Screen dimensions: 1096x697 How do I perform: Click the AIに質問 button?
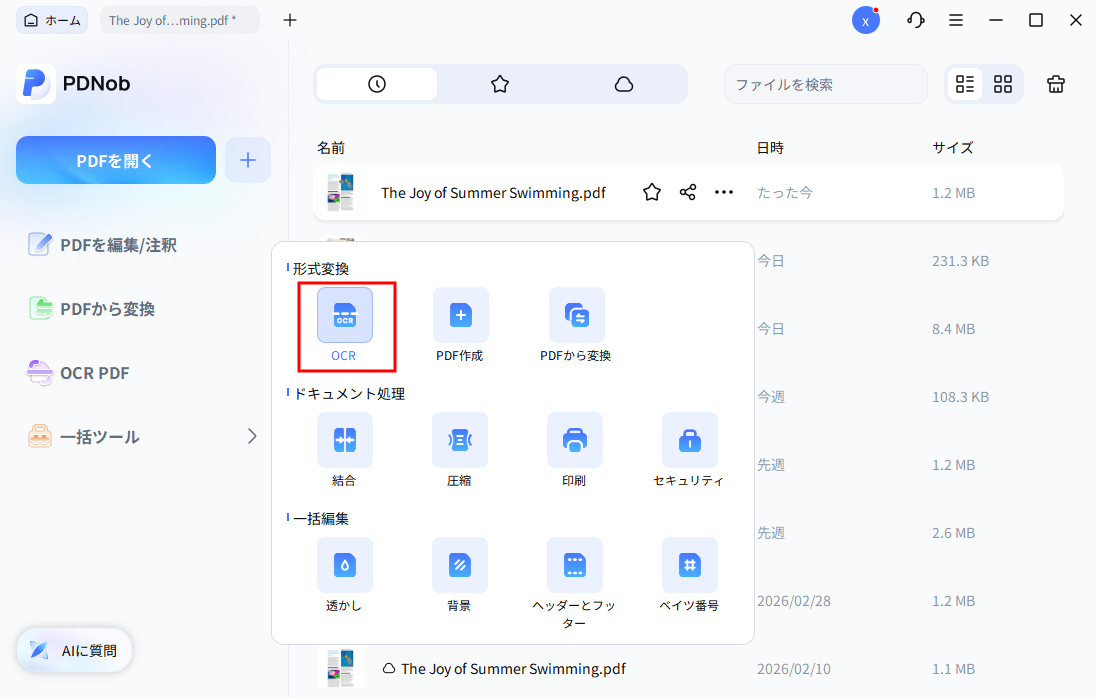[74, 650]
